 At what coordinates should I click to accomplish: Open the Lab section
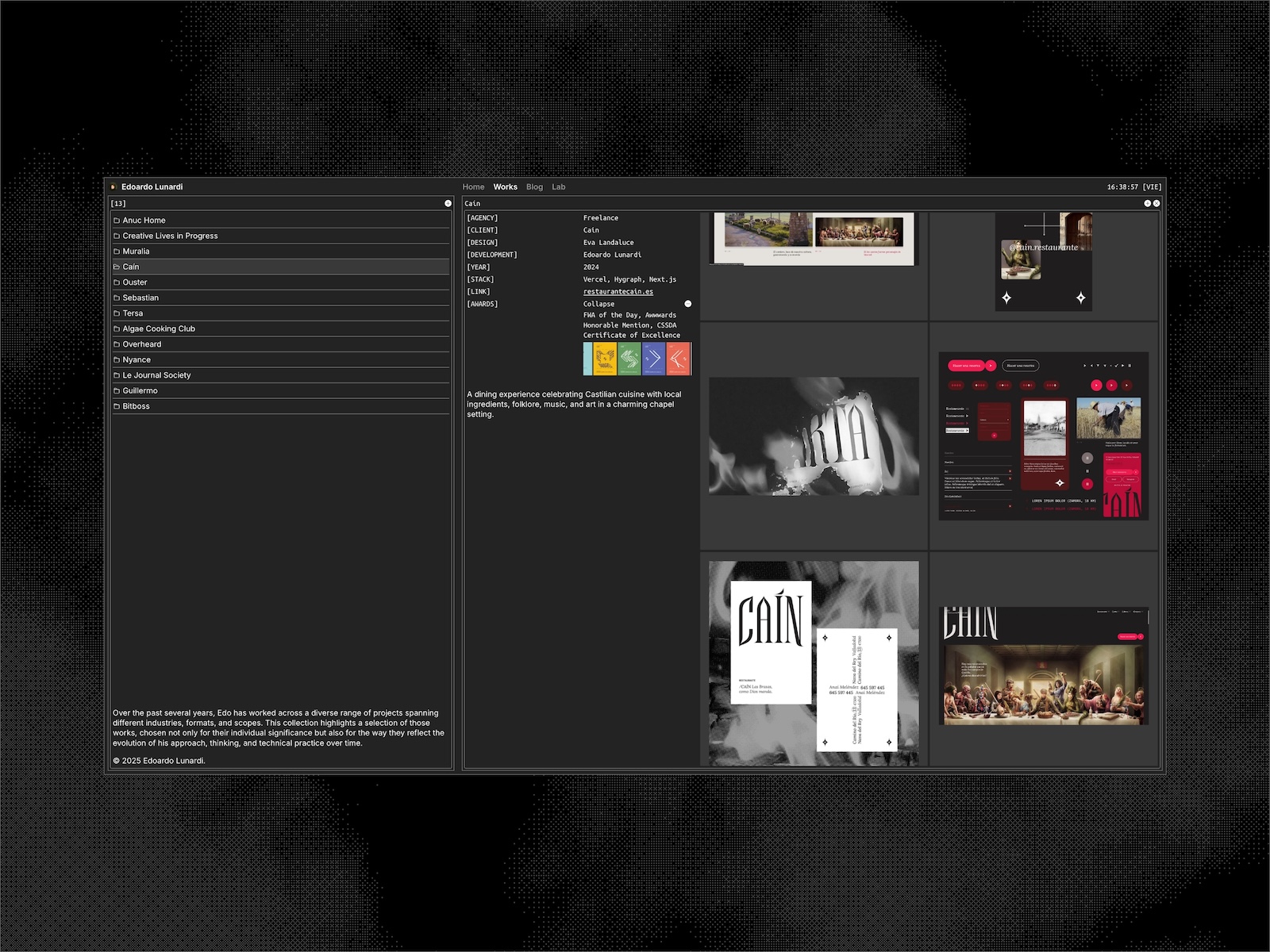pyautogui.click(x=559, y=187)
